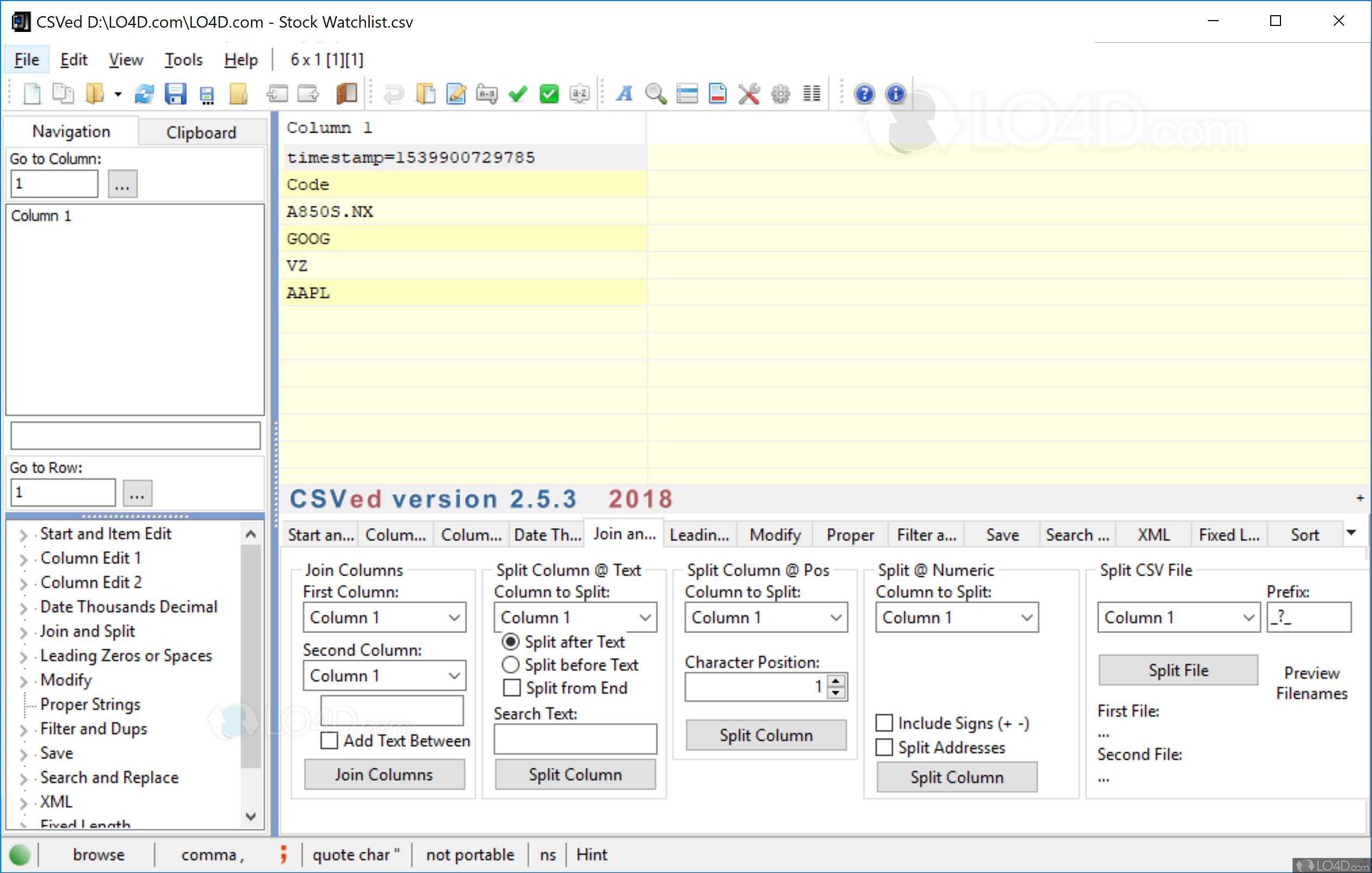The width and height of the screenshot is (1372, 873).
Task: Select the GOOG cell in the grid
Action: [399, 238]
